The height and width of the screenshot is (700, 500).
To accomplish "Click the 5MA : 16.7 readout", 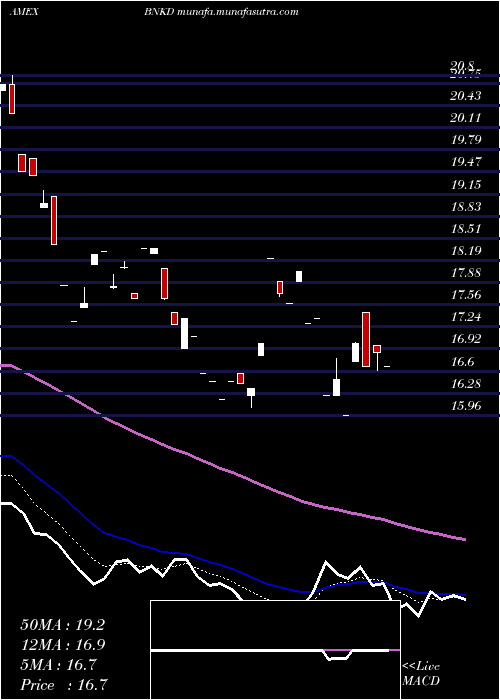I will (x=58, y=665).
